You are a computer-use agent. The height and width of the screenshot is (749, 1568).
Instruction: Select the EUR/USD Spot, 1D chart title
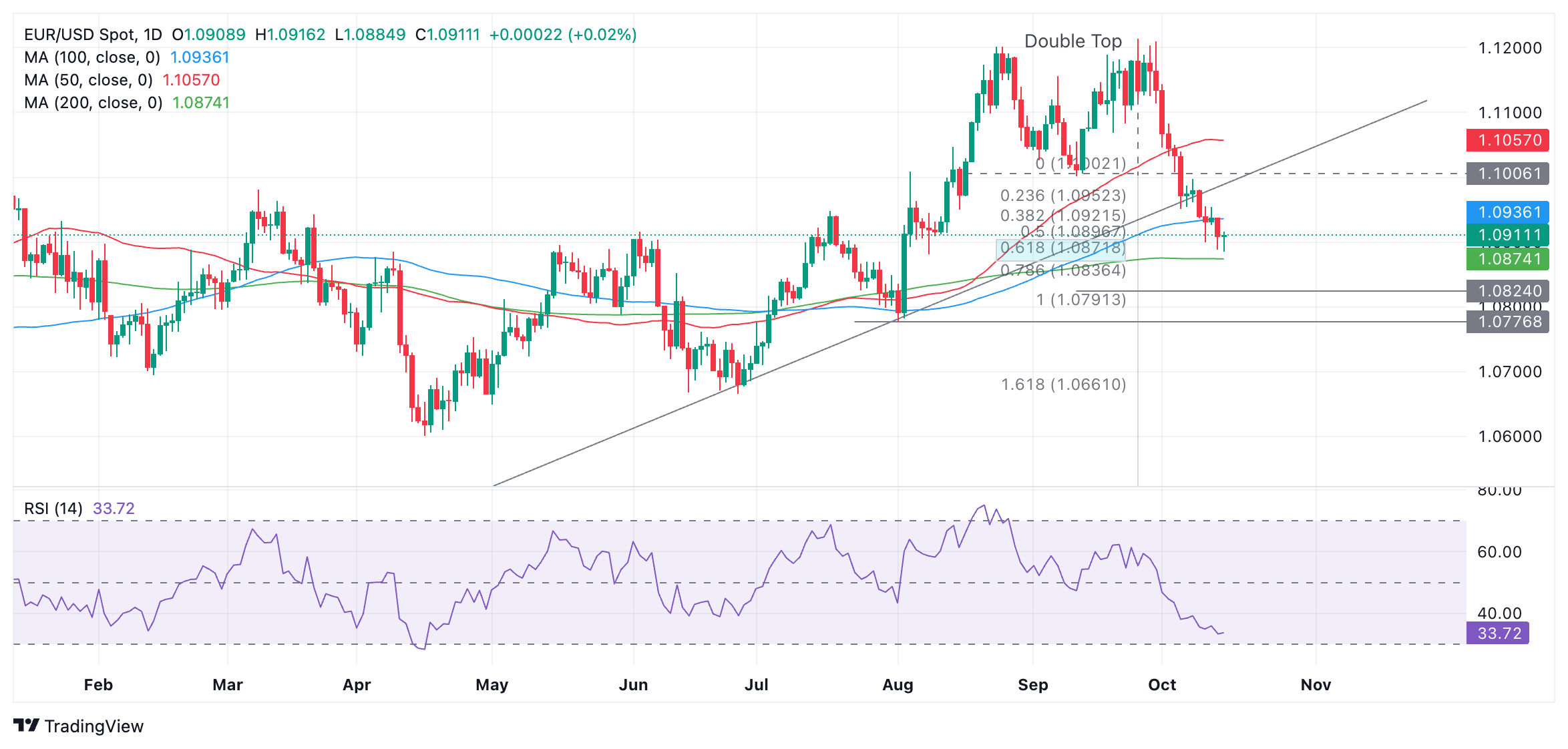point(93,35)
